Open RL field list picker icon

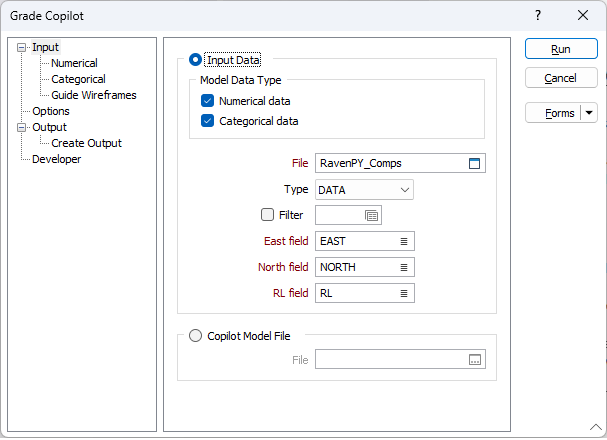404,293
